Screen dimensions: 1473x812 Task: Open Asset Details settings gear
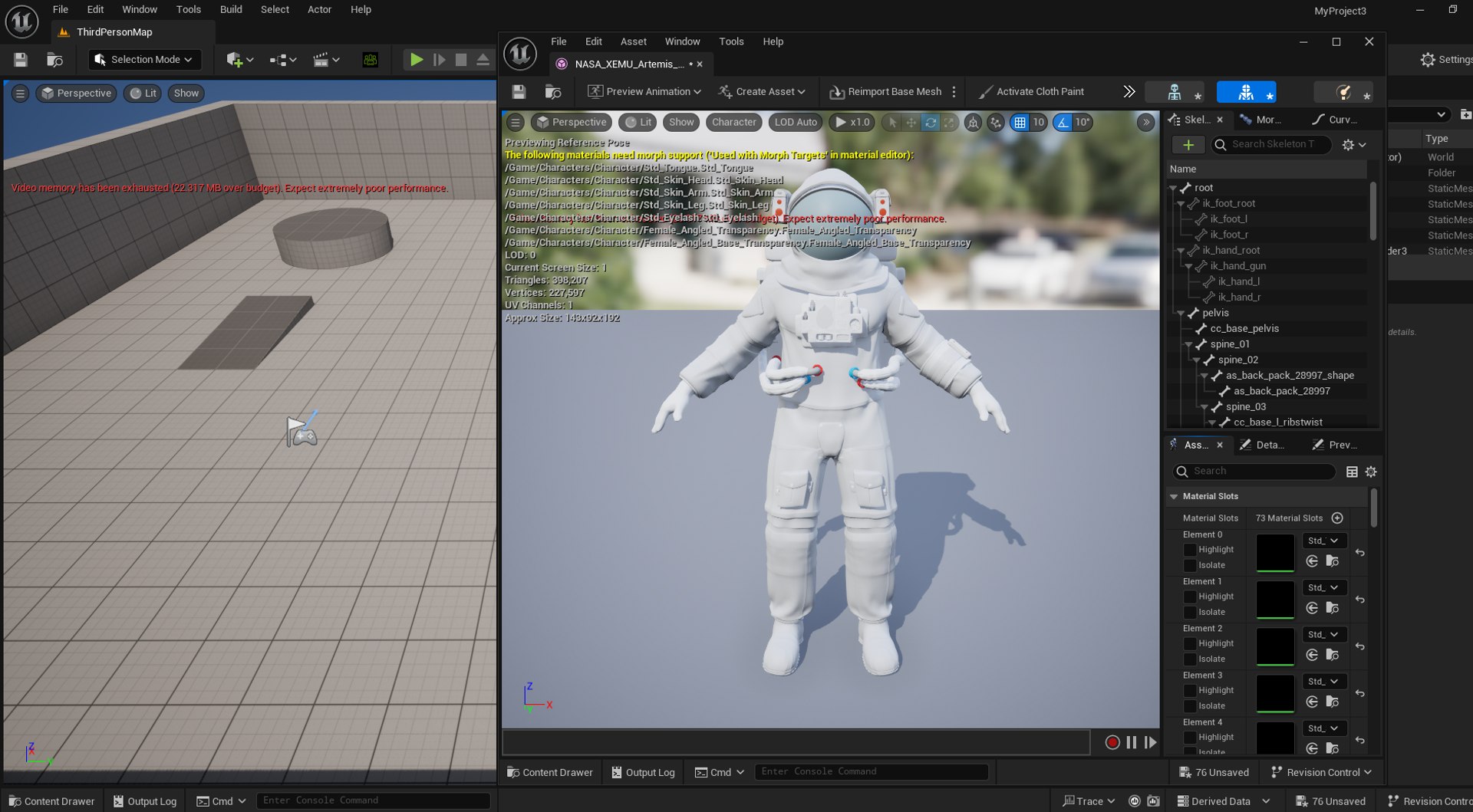1371,472
